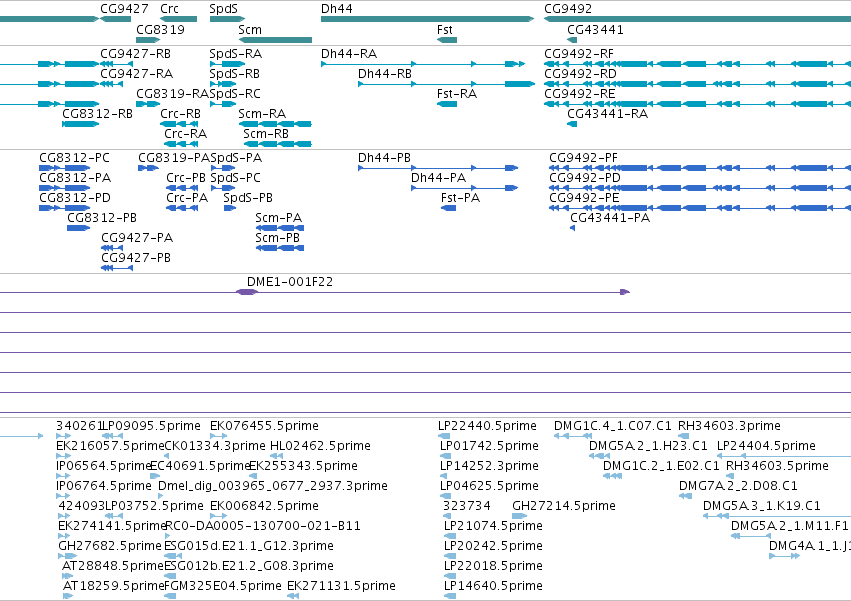Select the Dh44 gene bar
Screen dimensions: 851x601
427,19
